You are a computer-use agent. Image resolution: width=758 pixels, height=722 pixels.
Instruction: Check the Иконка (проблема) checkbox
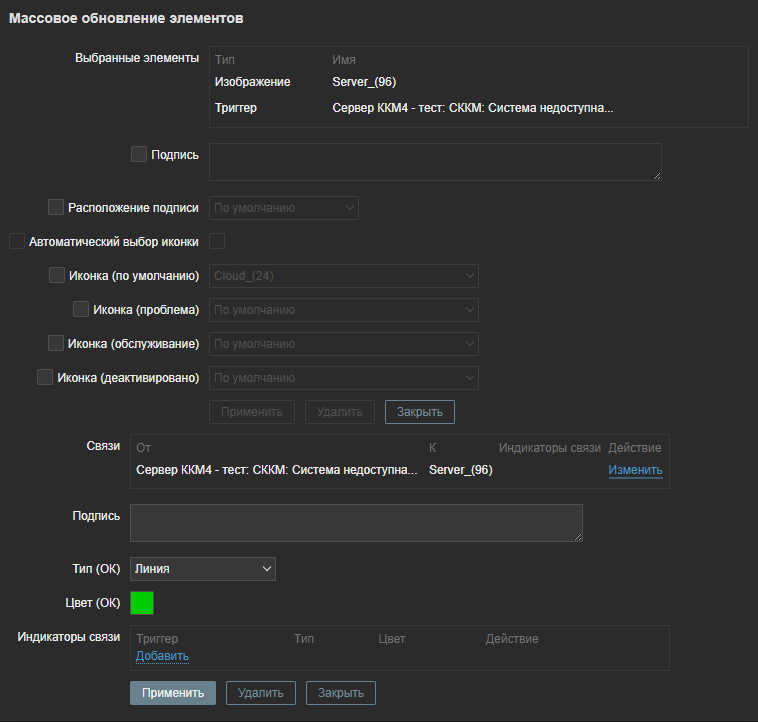[81, 309]
